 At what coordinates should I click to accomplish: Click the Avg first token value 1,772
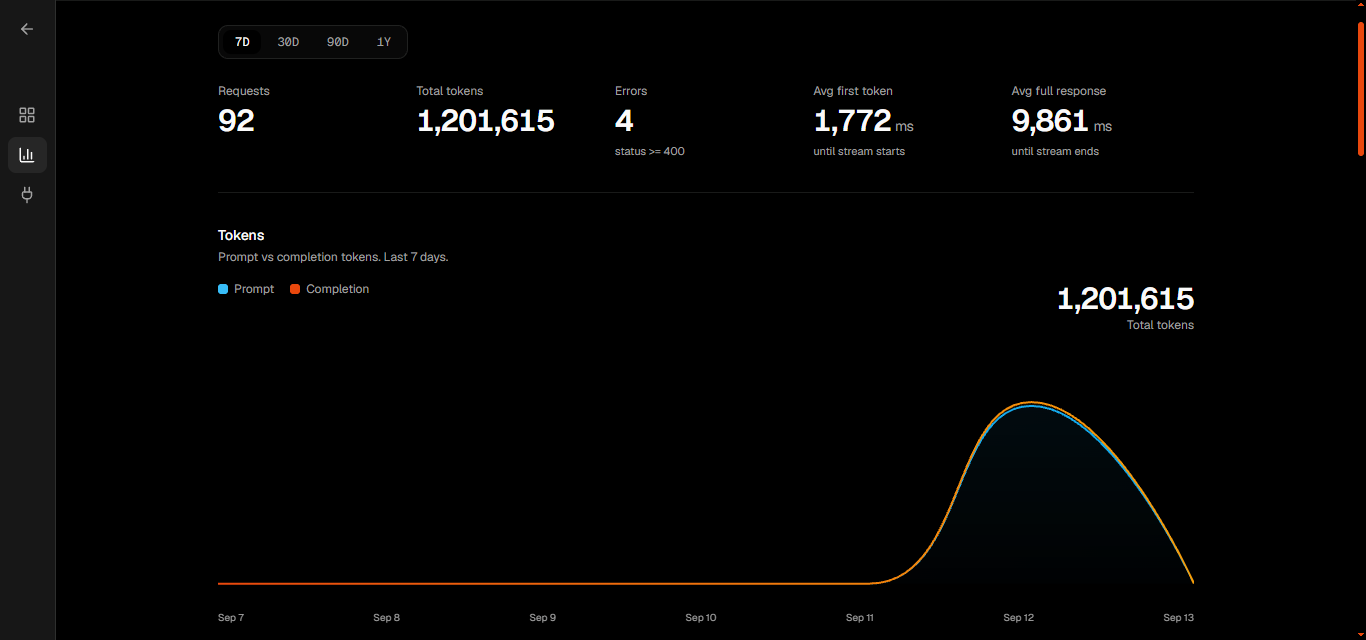[852, 121]
